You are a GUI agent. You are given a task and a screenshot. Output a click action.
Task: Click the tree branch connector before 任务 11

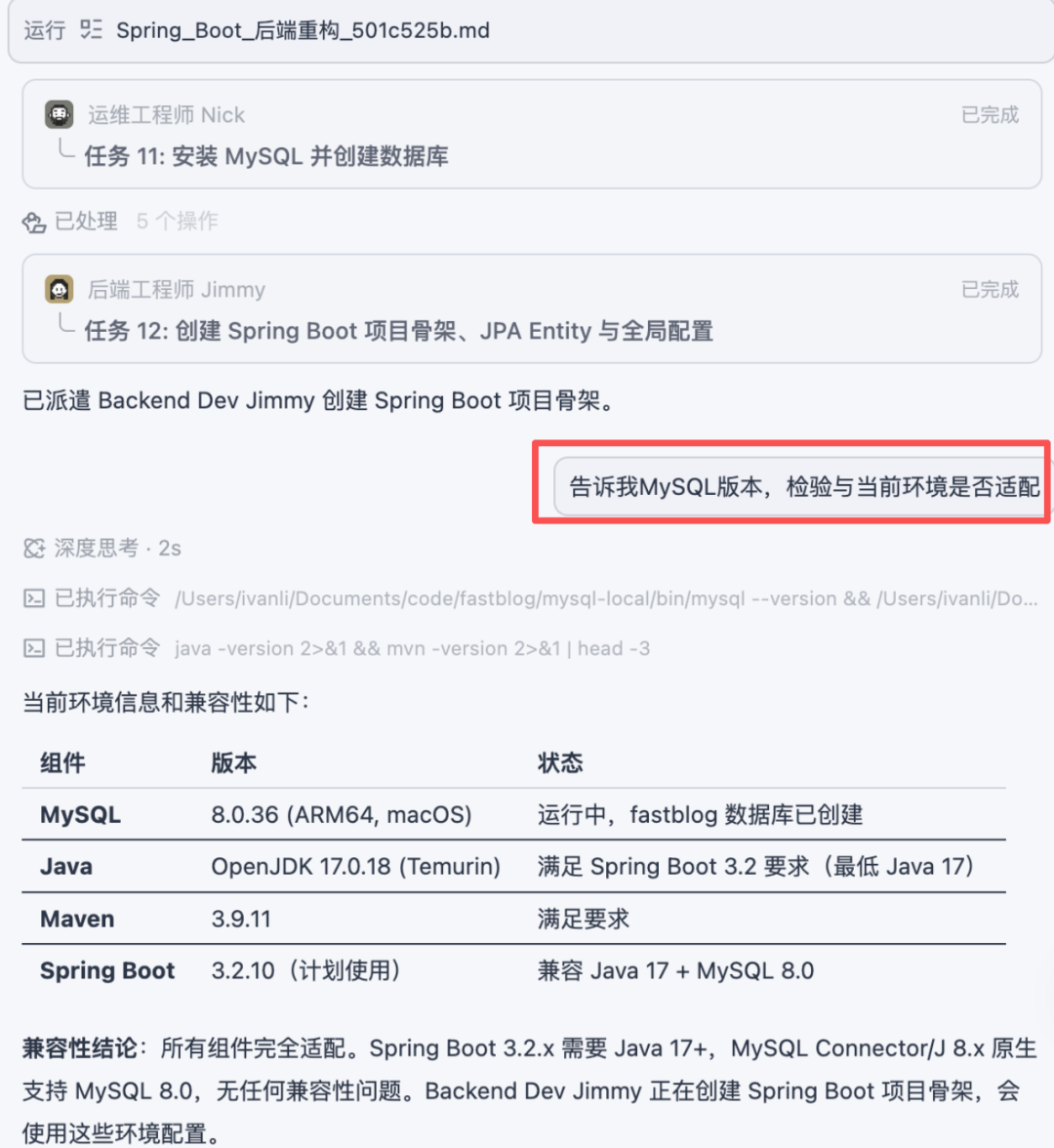tap(66, 149)
